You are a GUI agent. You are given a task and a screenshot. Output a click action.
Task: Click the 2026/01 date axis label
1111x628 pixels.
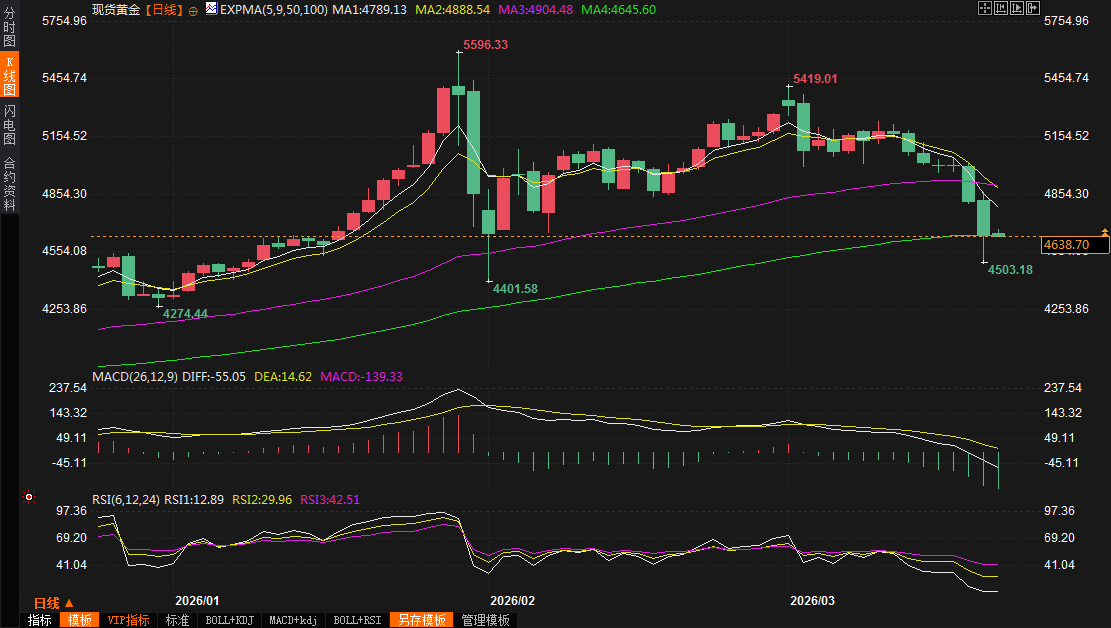(x=197, y=600)
